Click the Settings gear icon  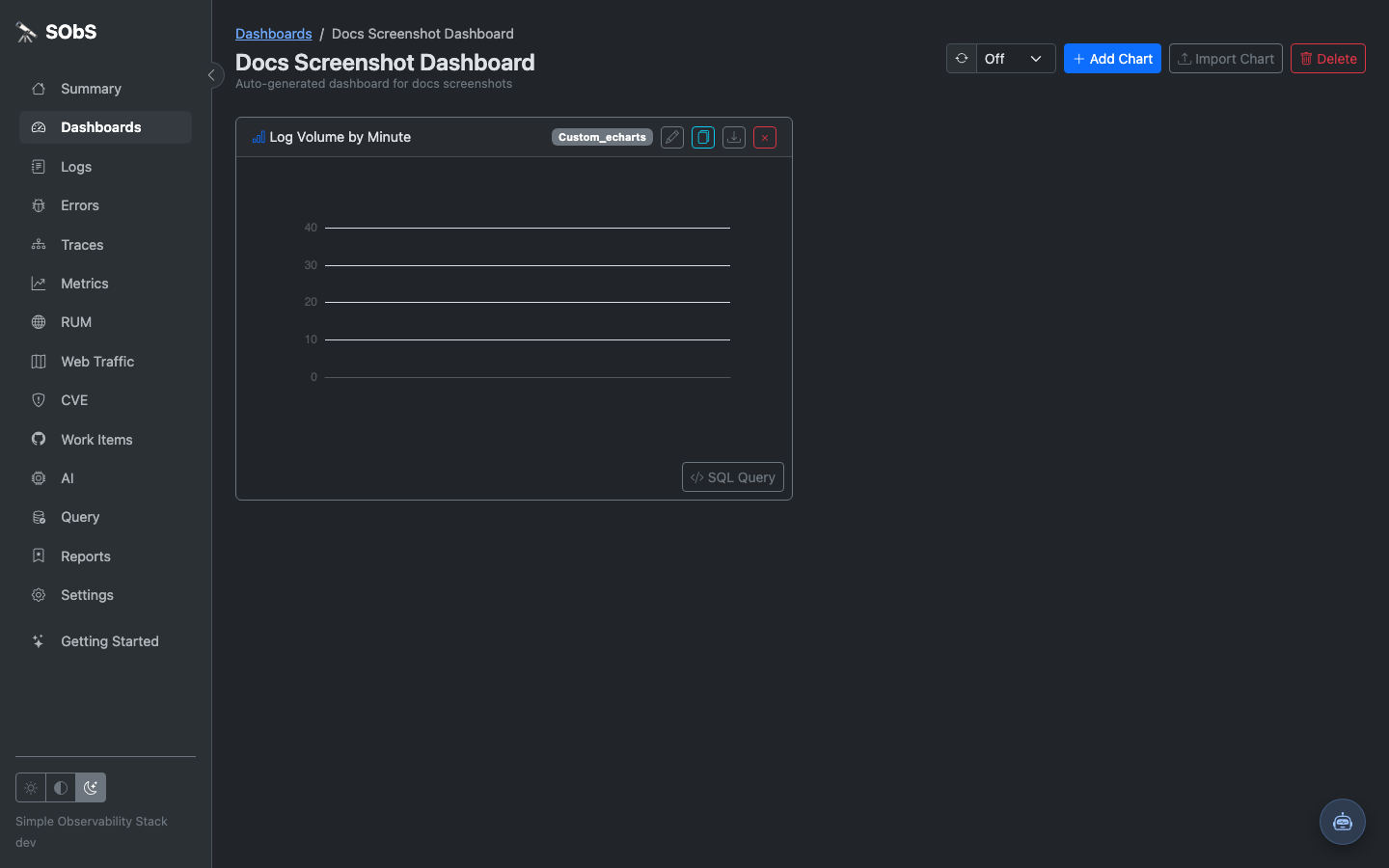coord(39,595)
